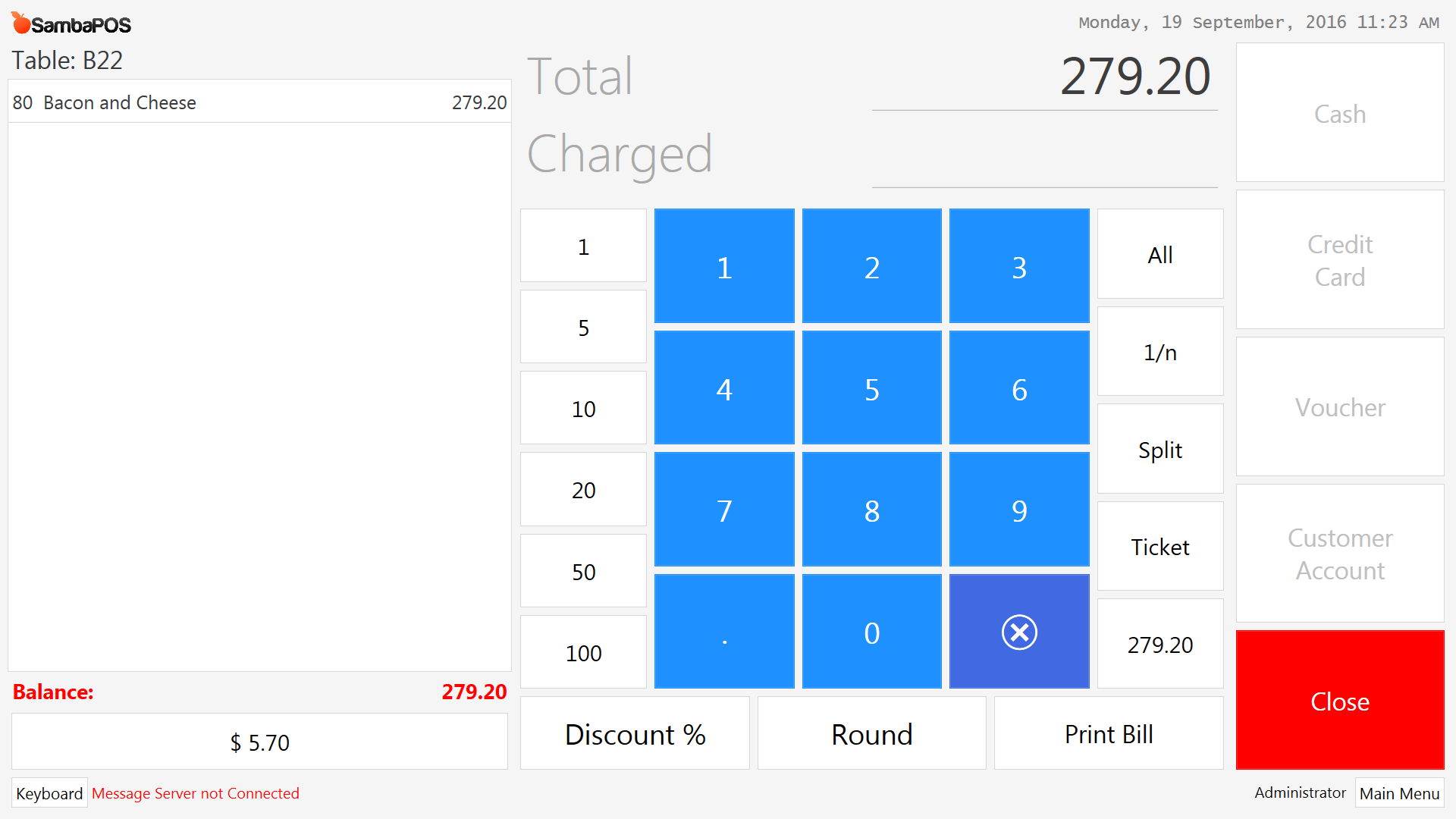Close the payment screen
The width and height of the screenshot is (1456, 819).
(x=1340, y=700)
